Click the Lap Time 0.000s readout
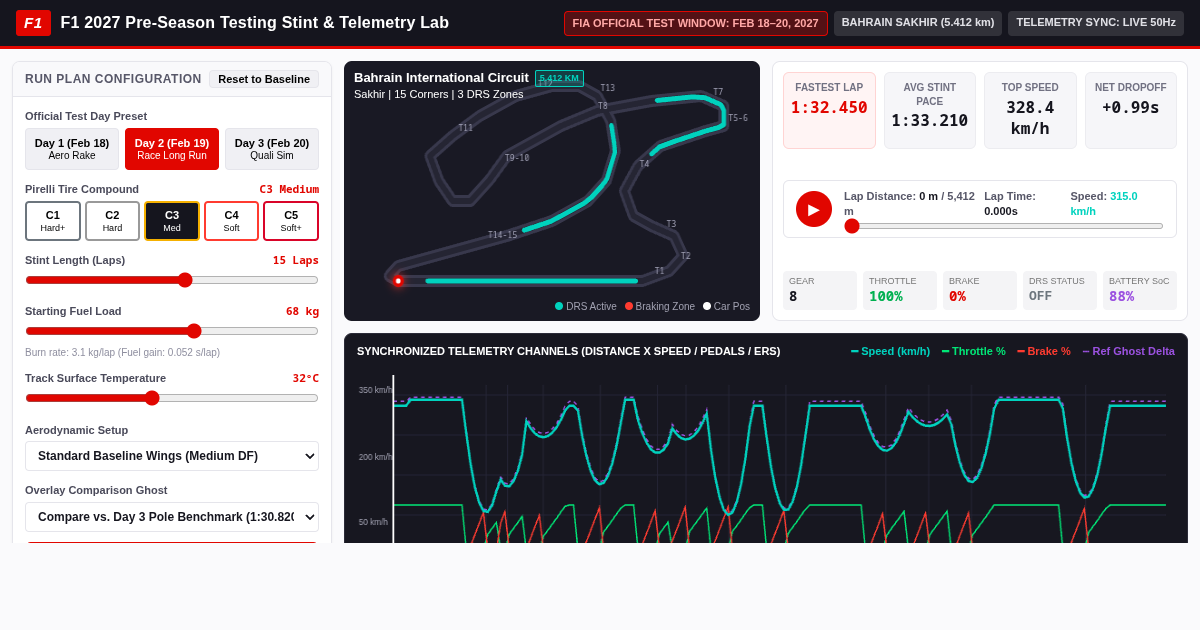 click(x=1010, y=204)
